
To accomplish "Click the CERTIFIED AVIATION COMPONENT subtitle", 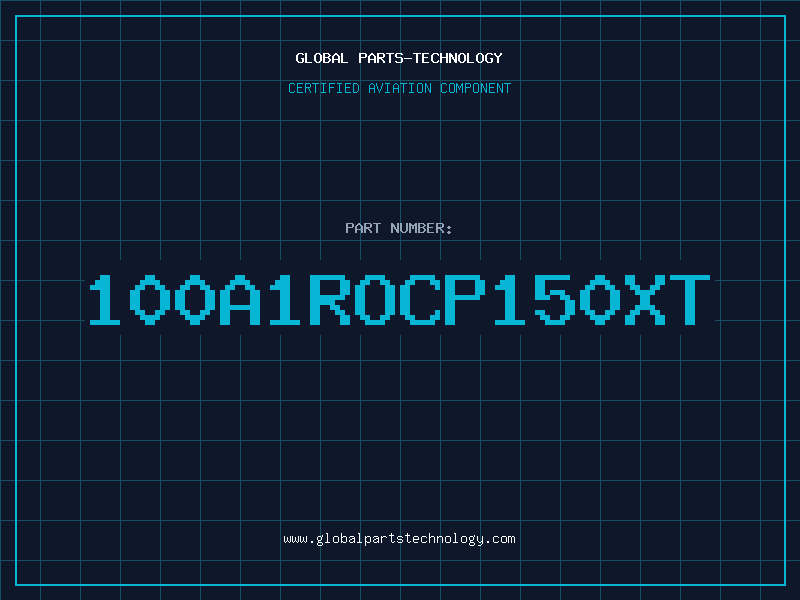I will [x=399, y=88].
